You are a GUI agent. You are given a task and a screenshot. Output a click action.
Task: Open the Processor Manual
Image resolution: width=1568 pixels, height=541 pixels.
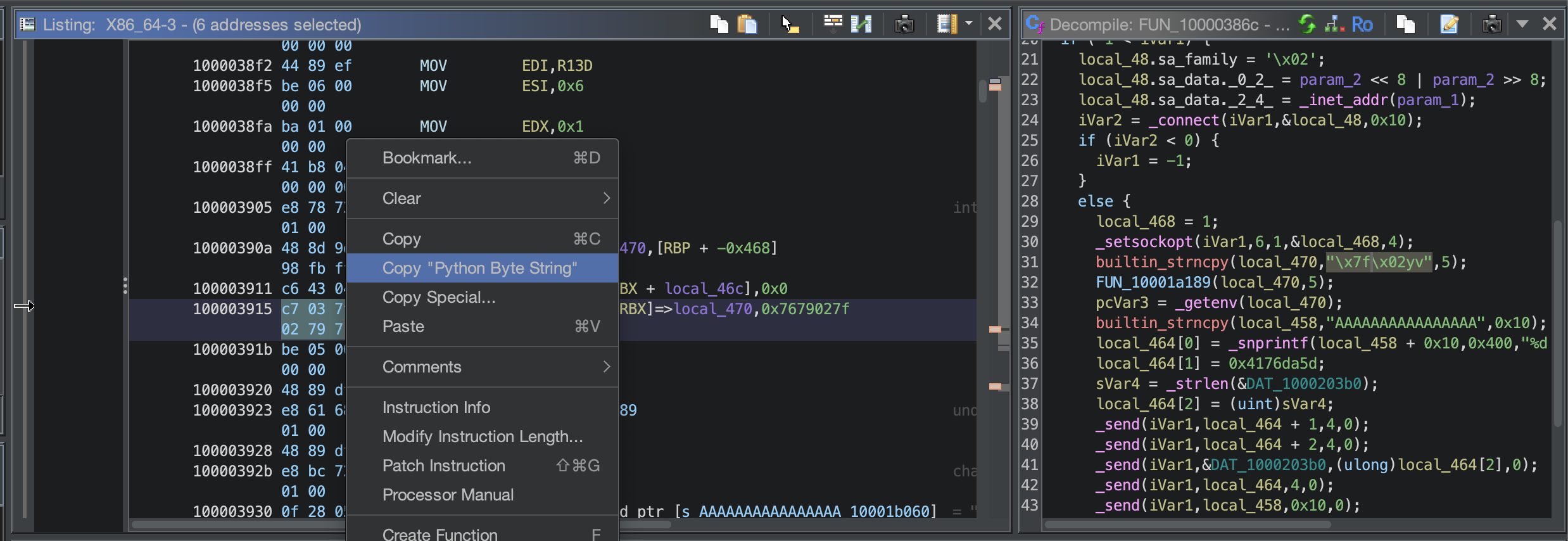coord(483,495)
